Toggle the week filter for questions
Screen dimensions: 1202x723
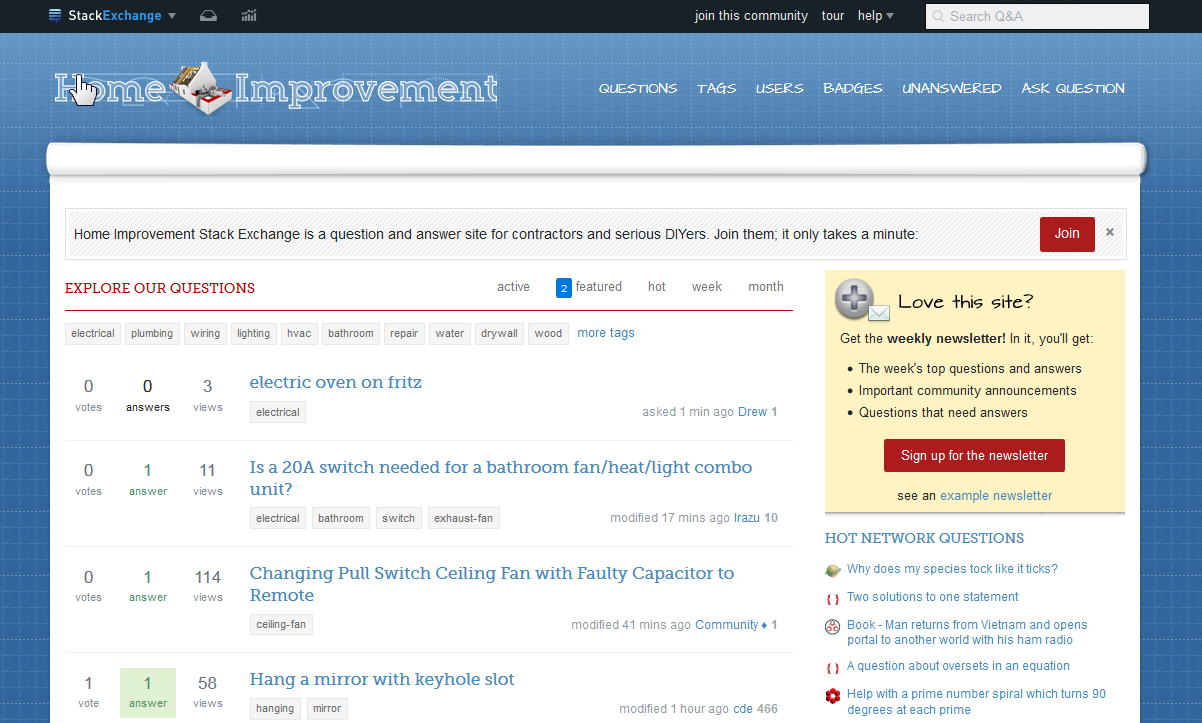coord(706,287)
